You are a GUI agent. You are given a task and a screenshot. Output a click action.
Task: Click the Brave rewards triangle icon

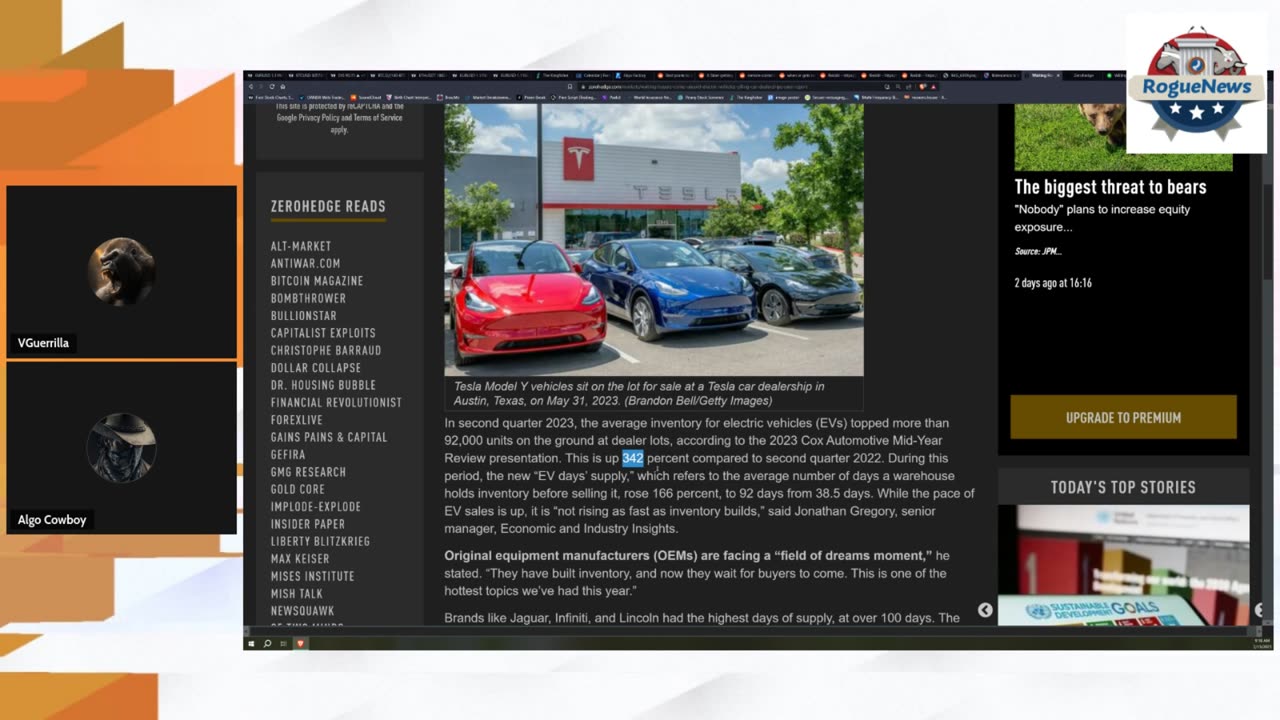[933, 87]
